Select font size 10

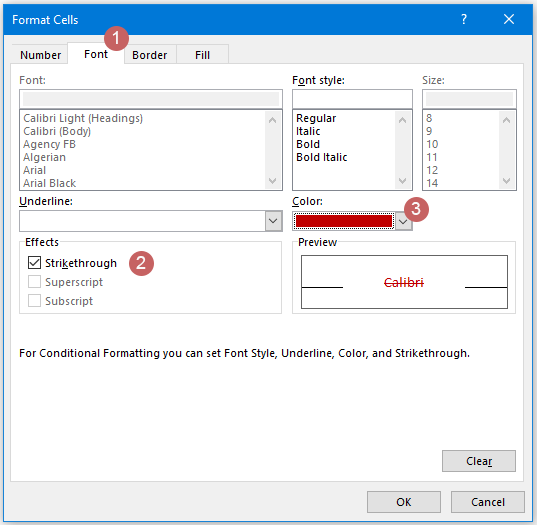tap(432, 144)
